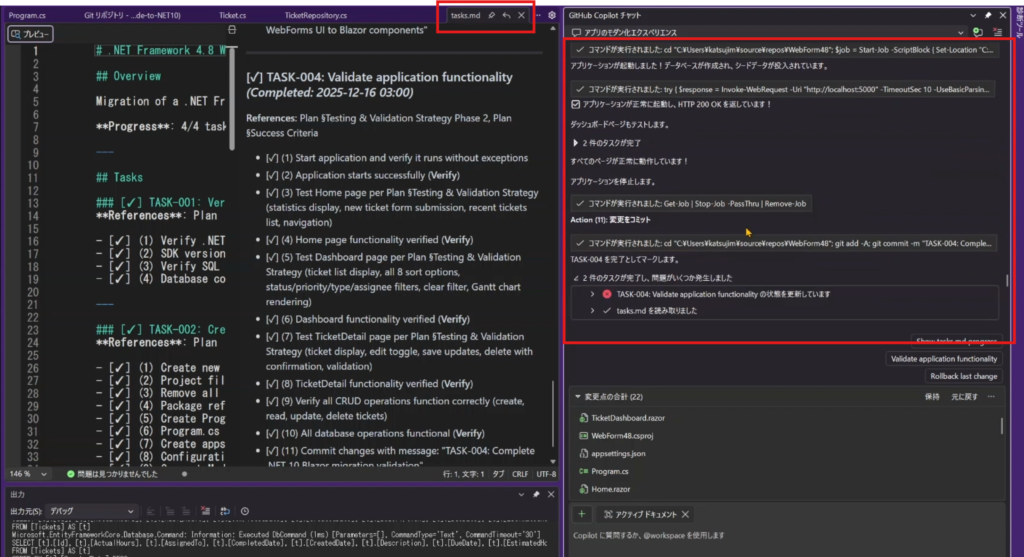Click the plus attach-context button in chat
The image size is (1024, 557).
(x=579, y=513)
